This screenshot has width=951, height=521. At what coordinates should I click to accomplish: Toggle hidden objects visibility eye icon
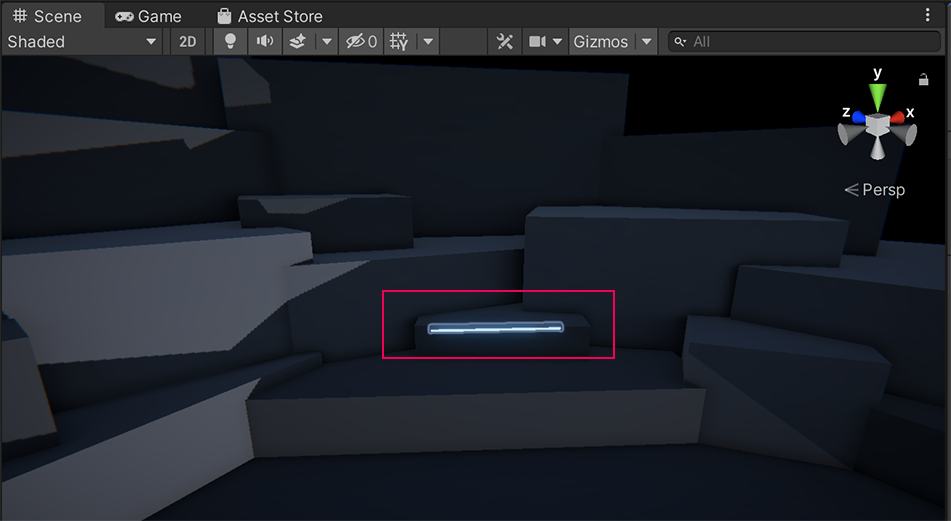click(360, 41)
